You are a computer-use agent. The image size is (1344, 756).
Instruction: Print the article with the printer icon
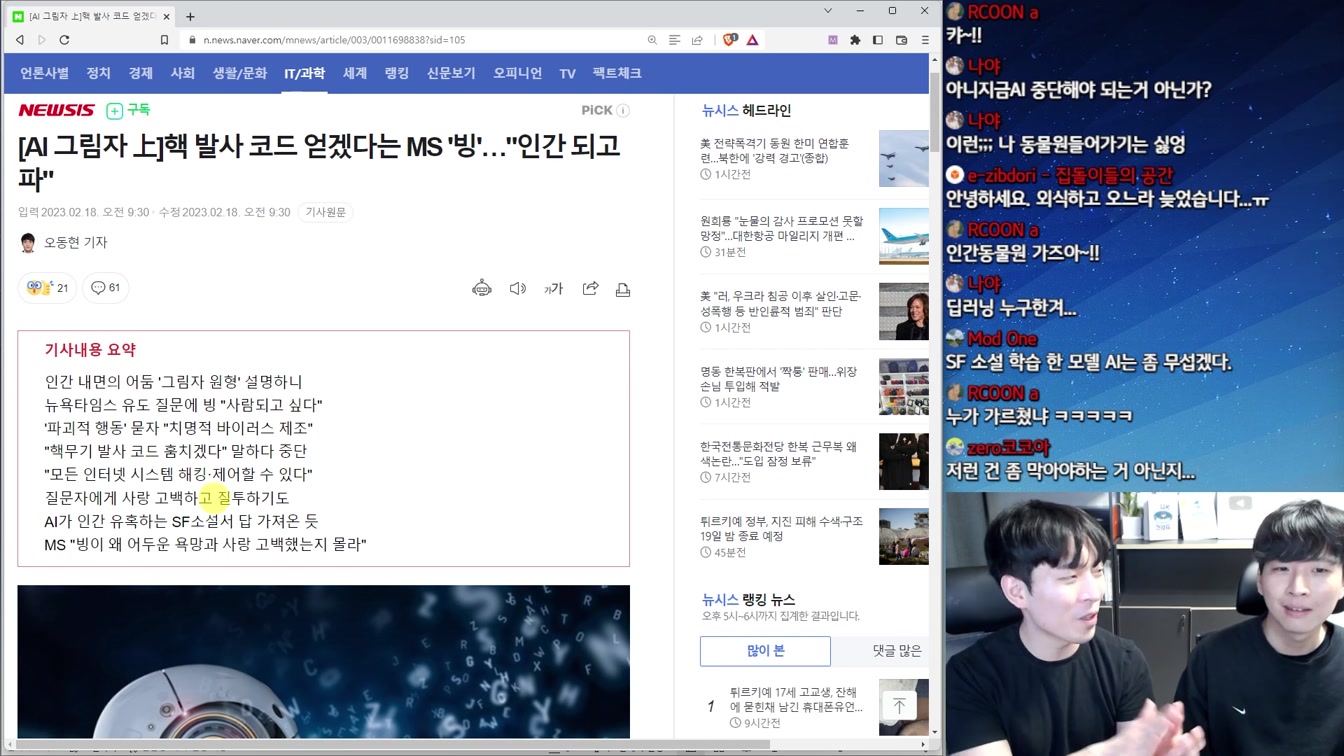click(623, 289)
